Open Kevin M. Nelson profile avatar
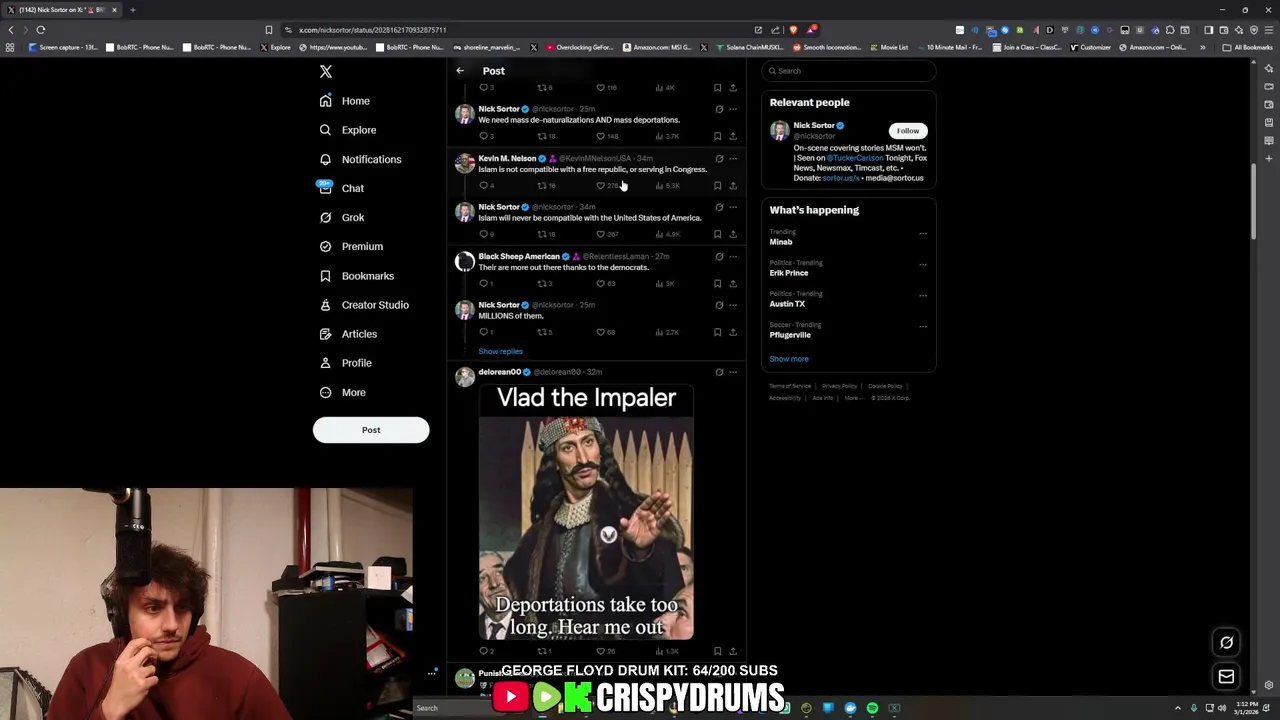Image resolution: width=1280 pixels, height=720 pixels. pyautogui.click(x=465, y=164)
